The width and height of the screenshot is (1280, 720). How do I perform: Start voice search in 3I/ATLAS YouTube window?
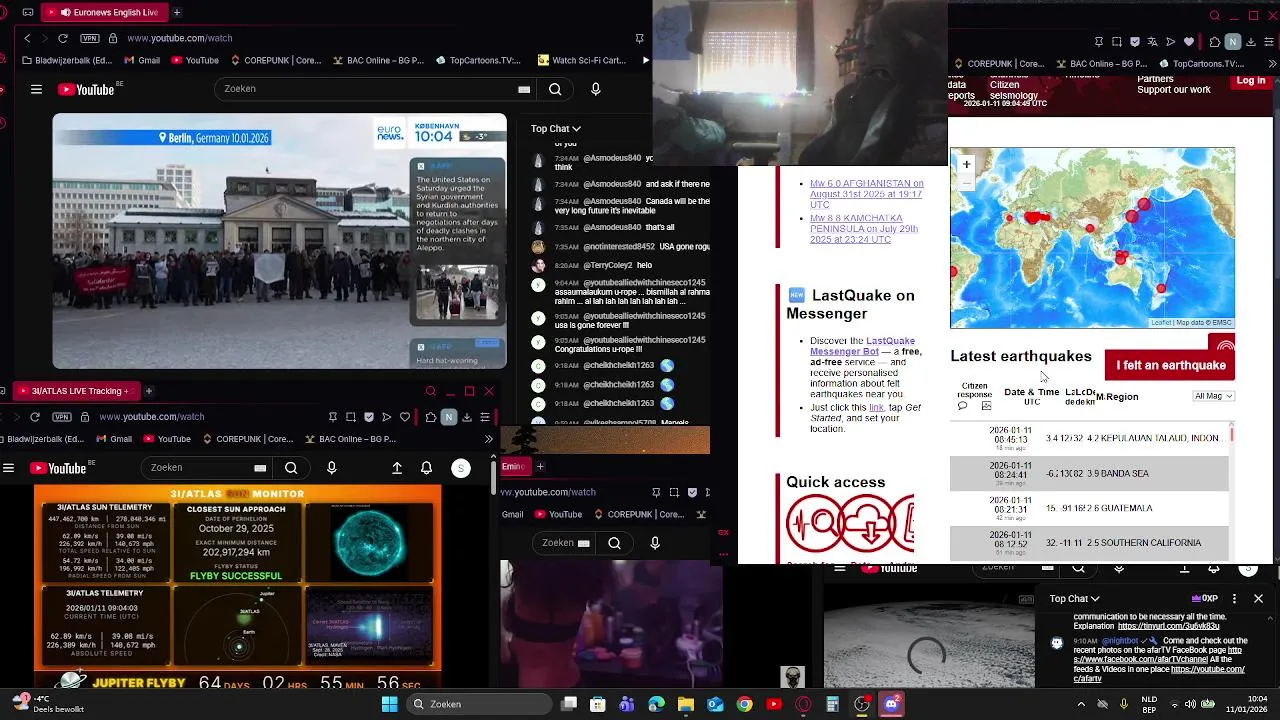click(x=332, y=468)
